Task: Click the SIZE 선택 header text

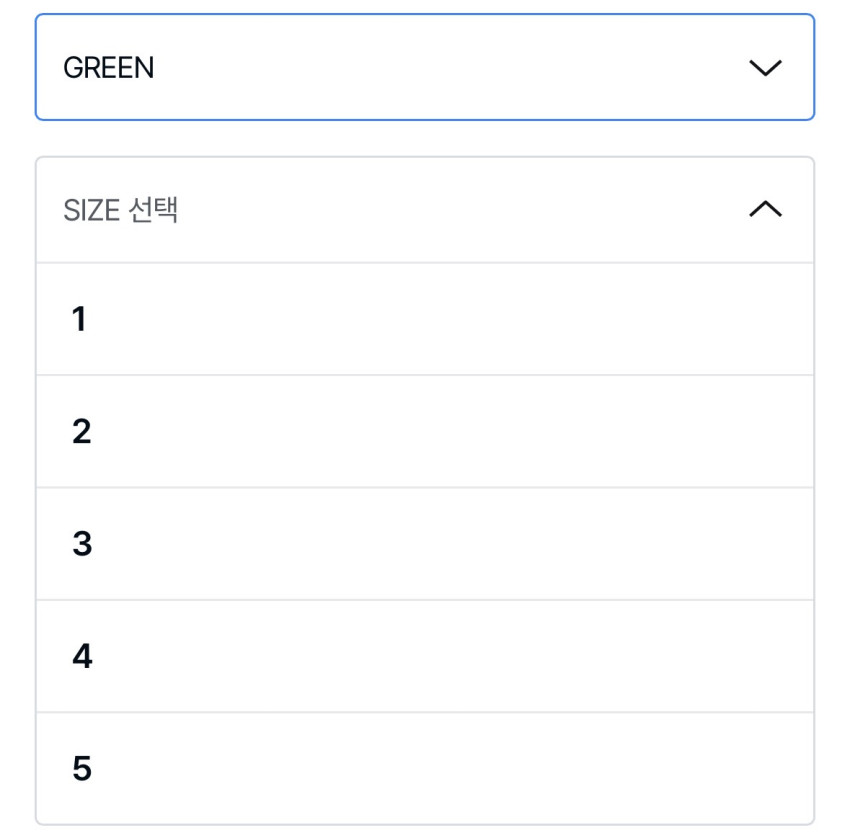Action: (121, 210)
